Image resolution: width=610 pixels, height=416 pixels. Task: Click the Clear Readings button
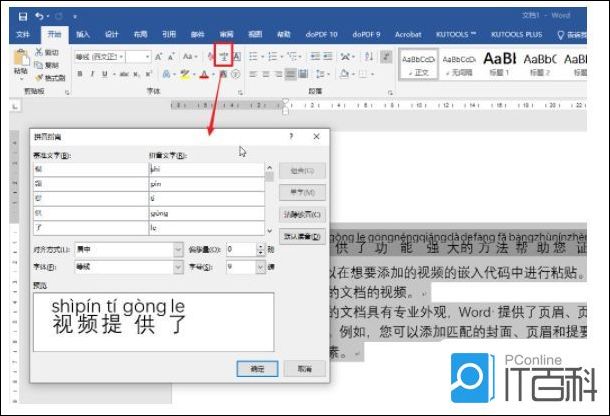(x=302, y=214)
